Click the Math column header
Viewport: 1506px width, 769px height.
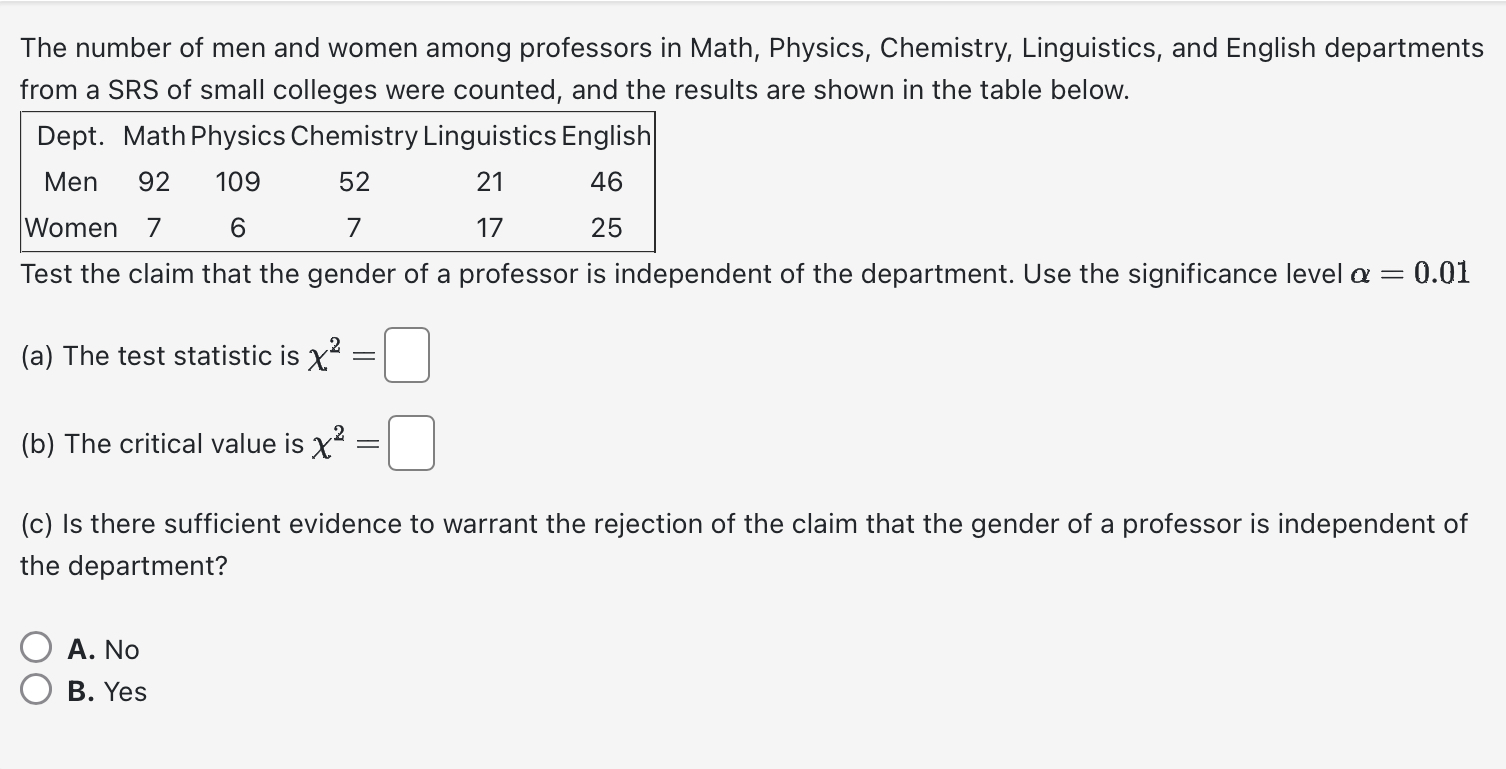coord(154,135)
